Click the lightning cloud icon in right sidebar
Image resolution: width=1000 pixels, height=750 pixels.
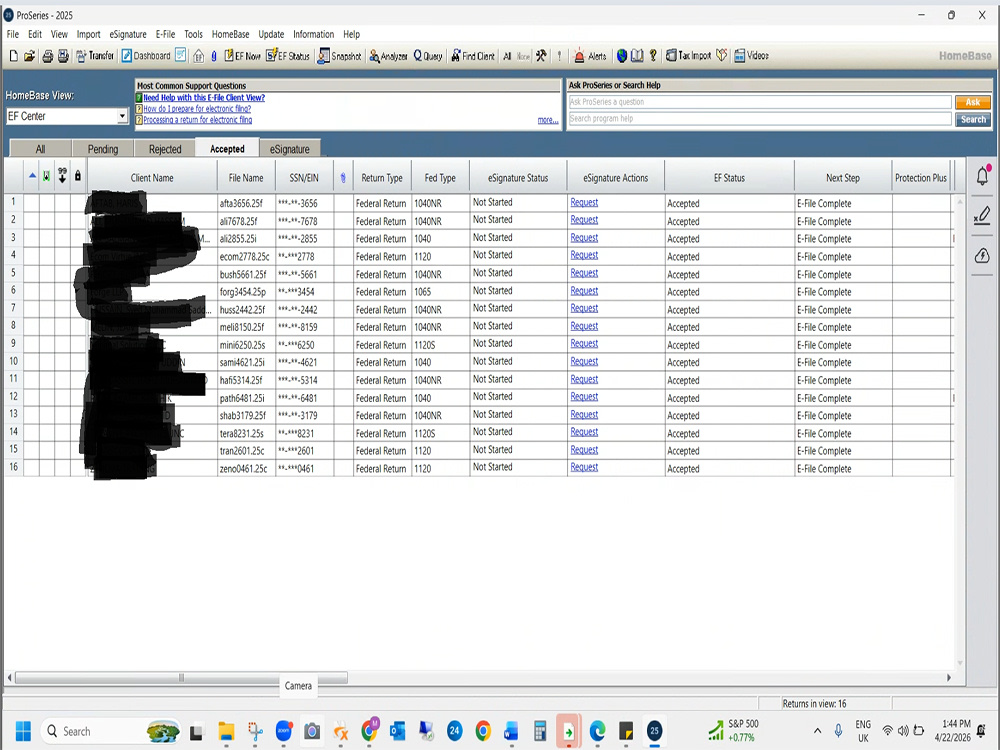(982, 256)
